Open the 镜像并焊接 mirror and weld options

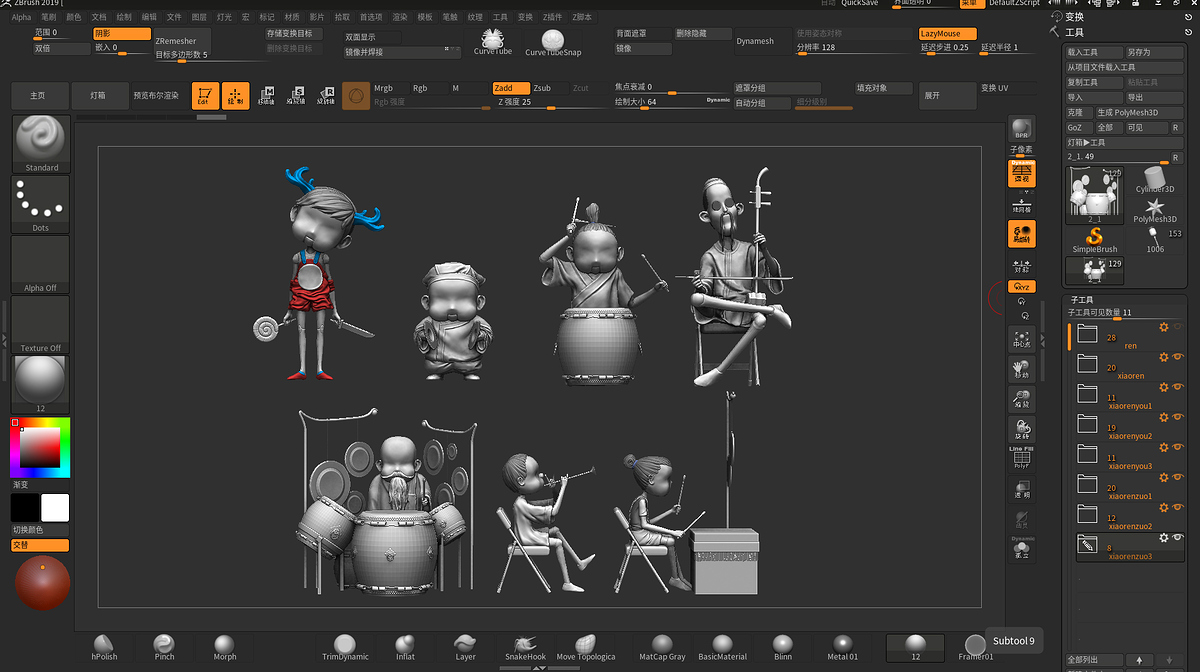tap(402, 52)
